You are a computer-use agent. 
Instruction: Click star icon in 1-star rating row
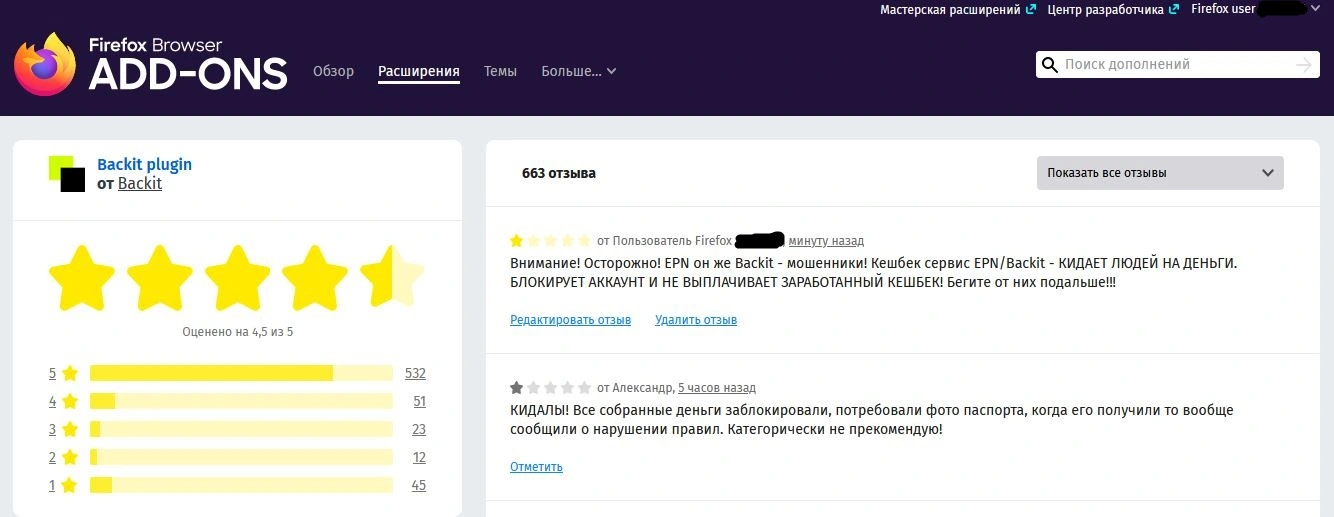click(69, 485)
